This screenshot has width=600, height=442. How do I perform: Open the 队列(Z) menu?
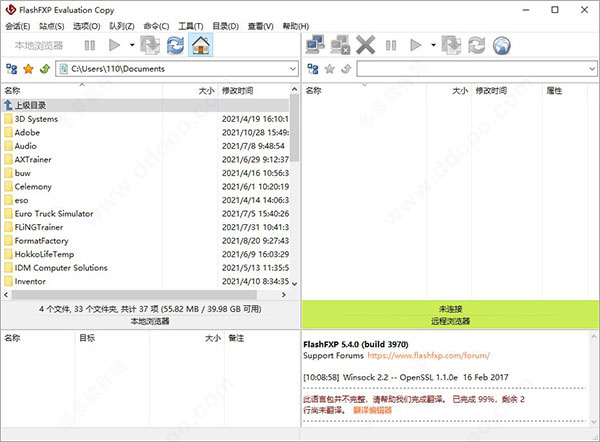[x=122, y=26]
